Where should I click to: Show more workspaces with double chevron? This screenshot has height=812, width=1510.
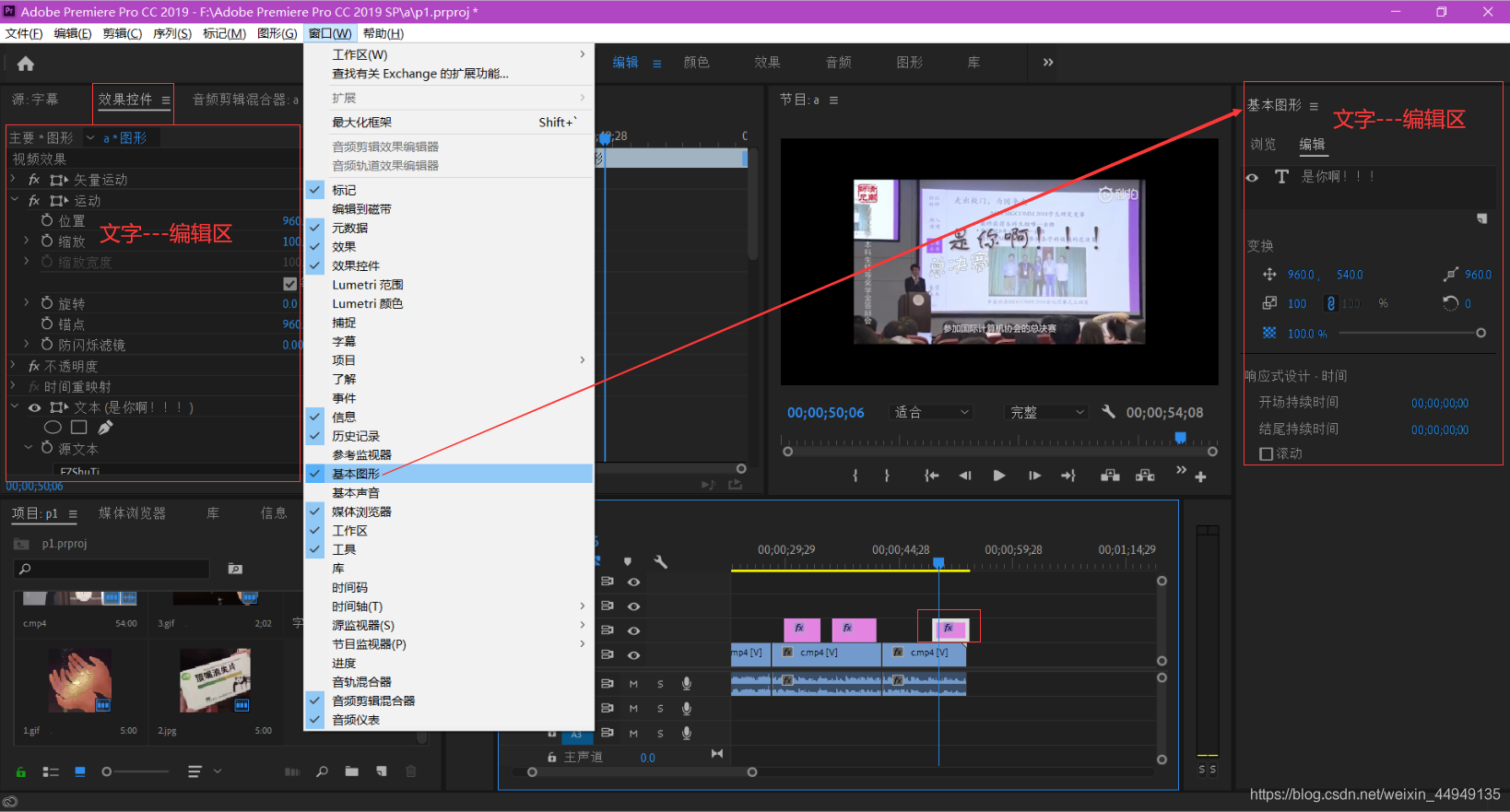(1048, 63)
